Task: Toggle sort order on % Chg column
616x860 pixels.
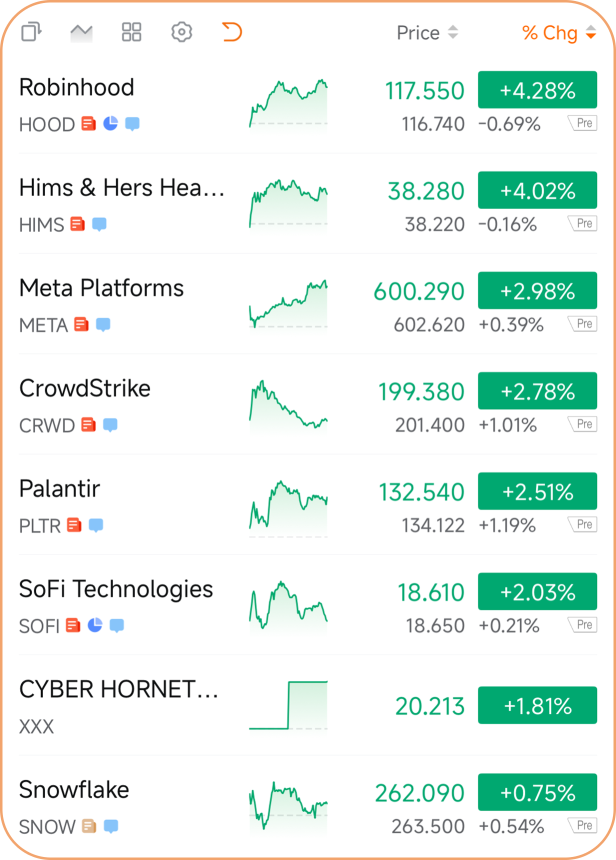Action: [558, 33]
